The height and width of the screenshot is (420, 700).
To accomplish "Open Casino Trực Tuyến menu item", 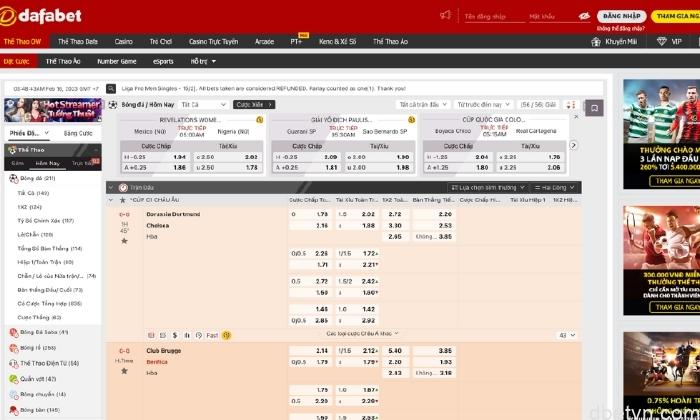I will pyautogui.click(x=213, y=42).
